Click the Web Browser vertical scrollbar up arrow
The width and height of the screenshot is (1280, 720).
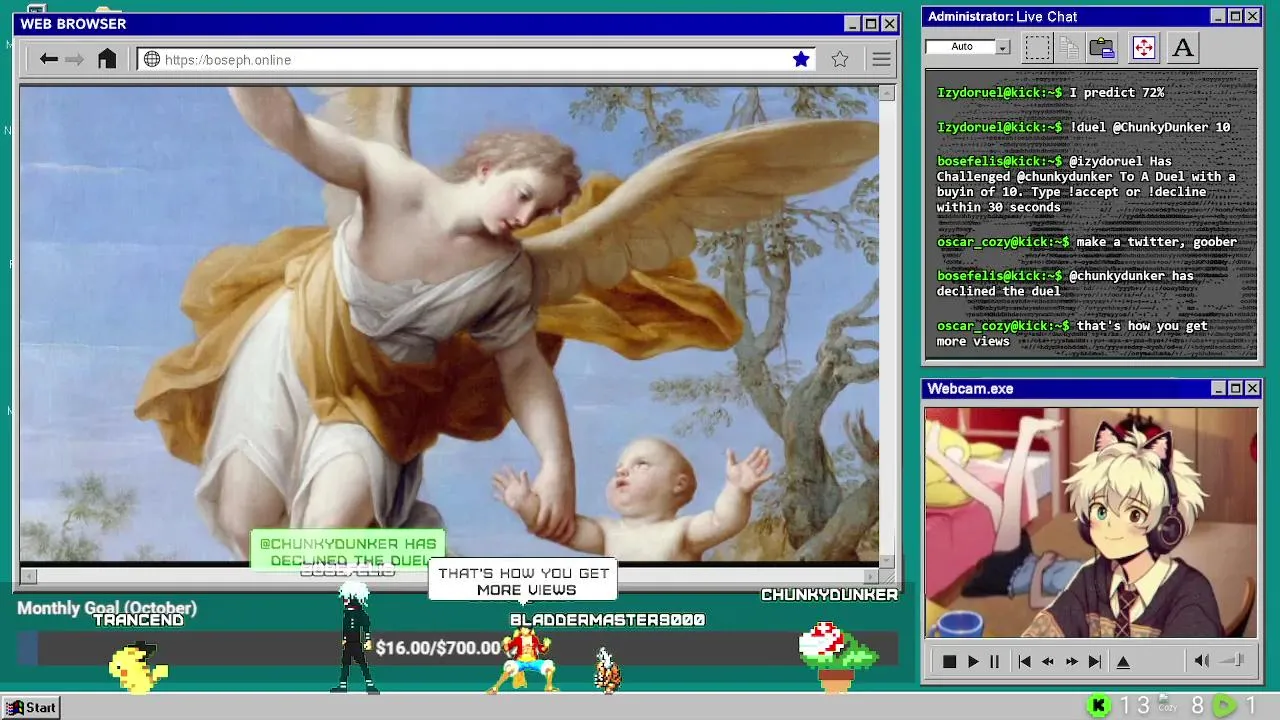[886, 93]
